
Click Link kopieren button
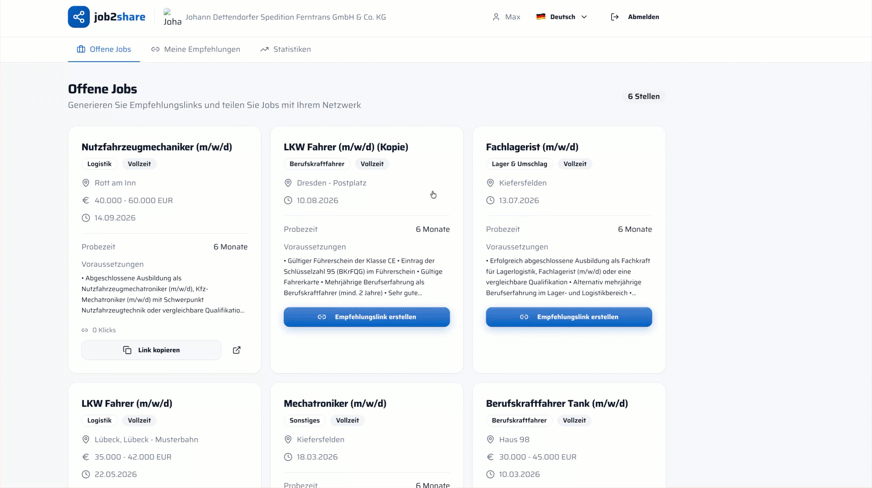pos(151,350)
